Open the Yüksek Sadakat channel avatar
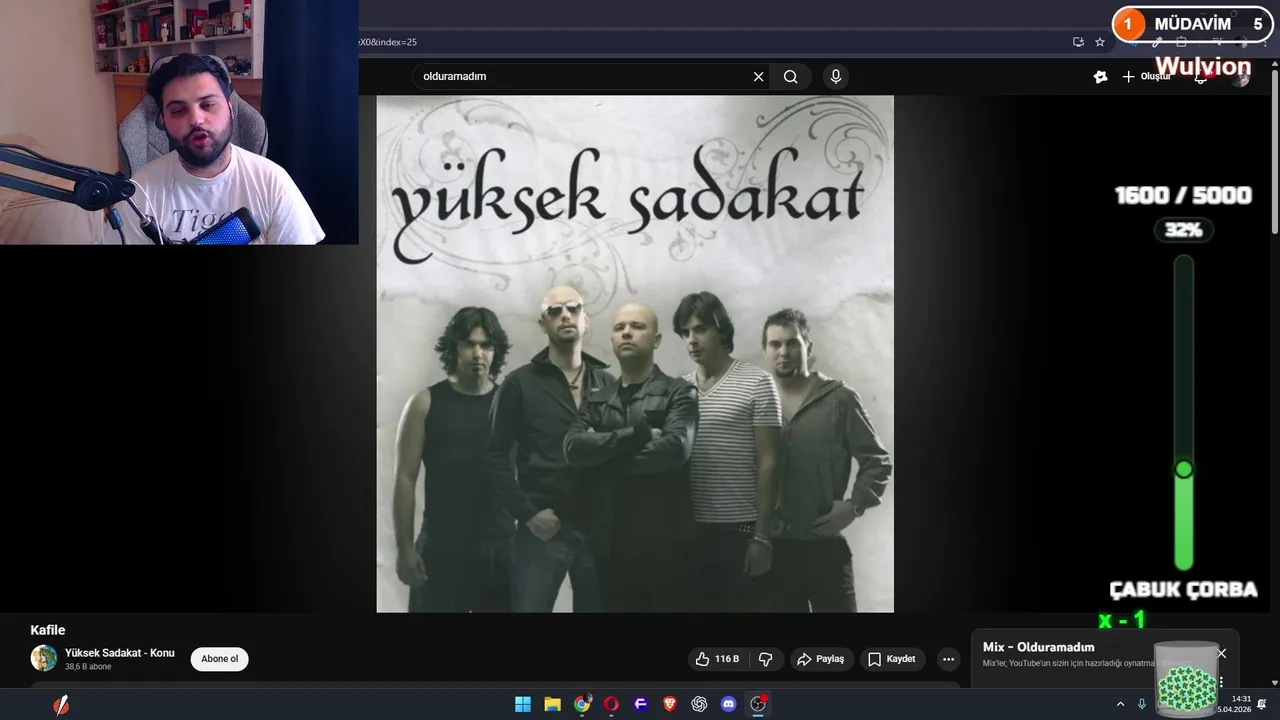Viewport: 1280px width, 720px height. coord(44,658)
